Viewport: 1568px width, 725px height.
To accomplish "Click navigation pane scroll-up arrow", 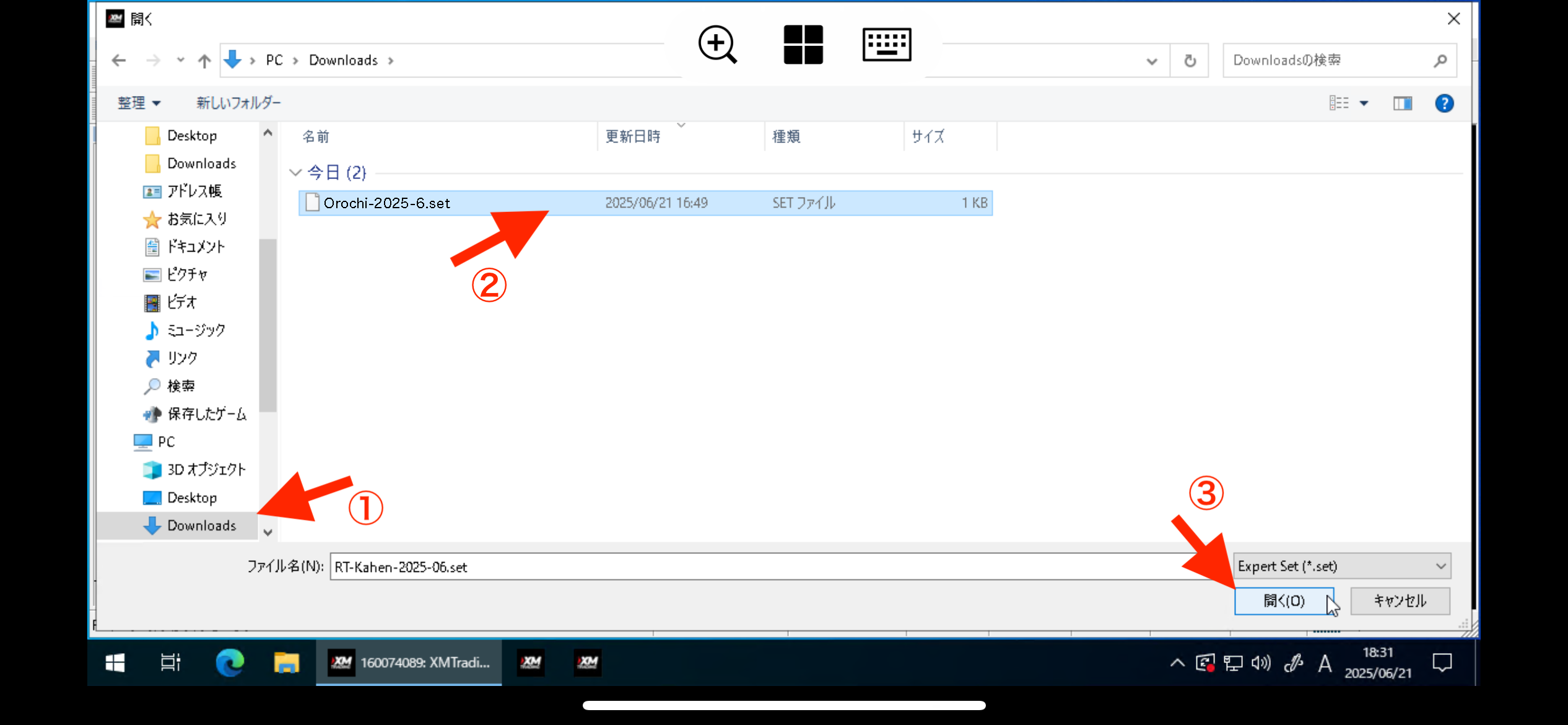I will pos(268,133).
